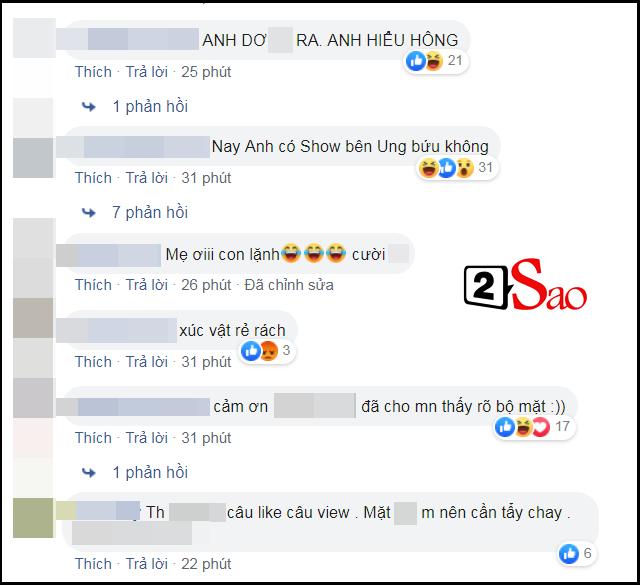Like the Mẹ ơiii con lạnh comment
The height and width of the screenshot is (585, 640).
93,285
